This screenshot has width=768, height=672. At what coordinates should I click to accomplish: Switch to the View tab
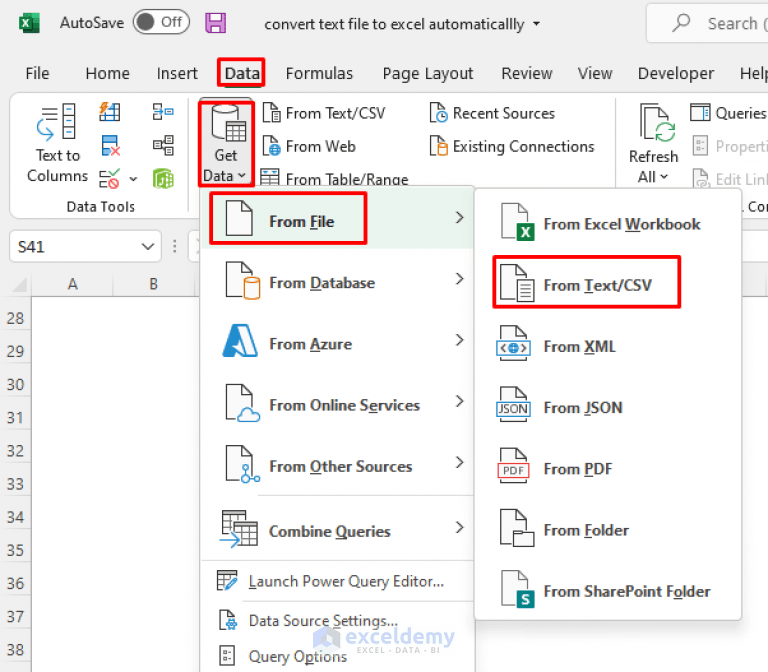pos(595,73)
